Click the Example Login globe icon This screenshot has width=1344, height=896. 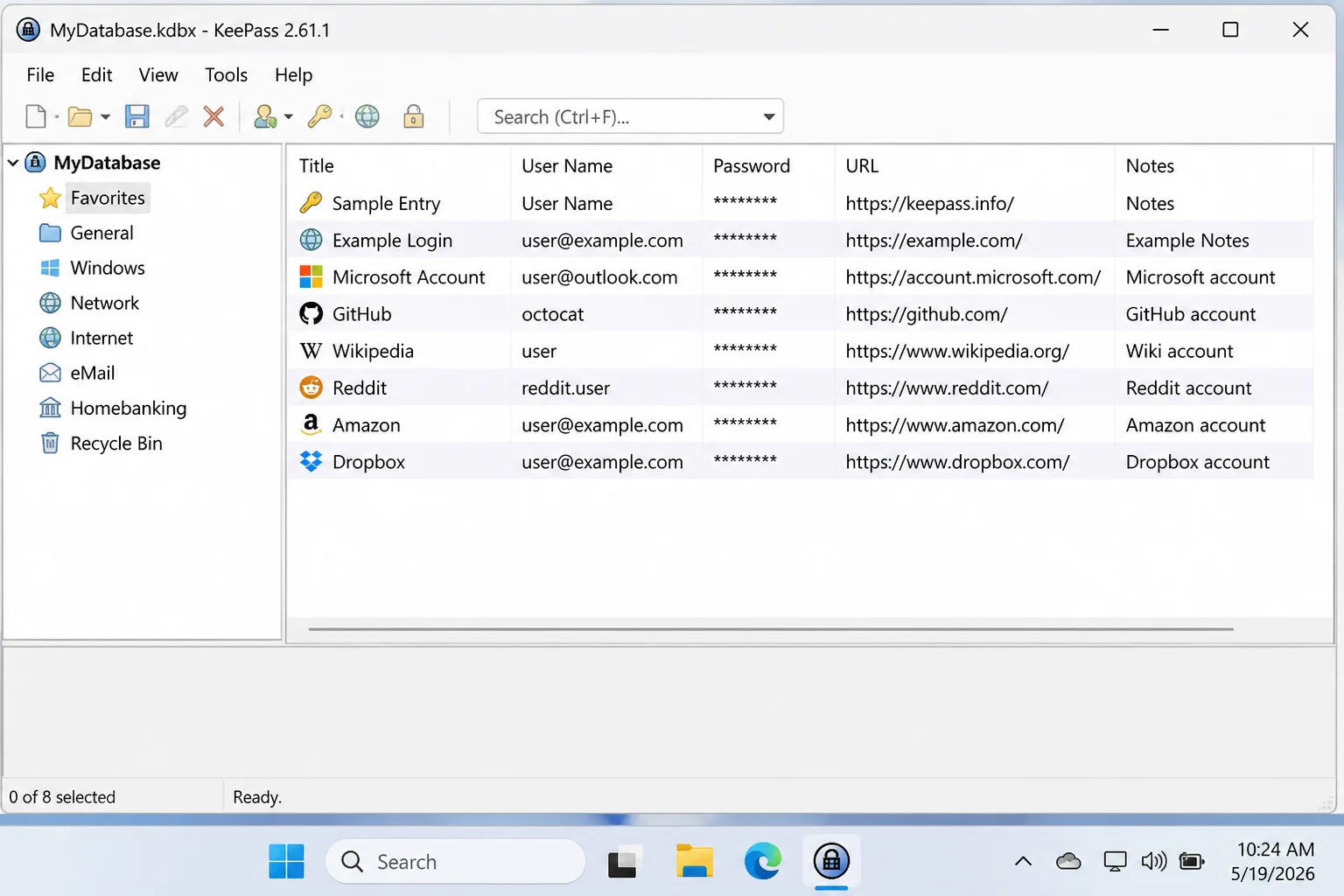pyautogui.click(x=311, y=240)
